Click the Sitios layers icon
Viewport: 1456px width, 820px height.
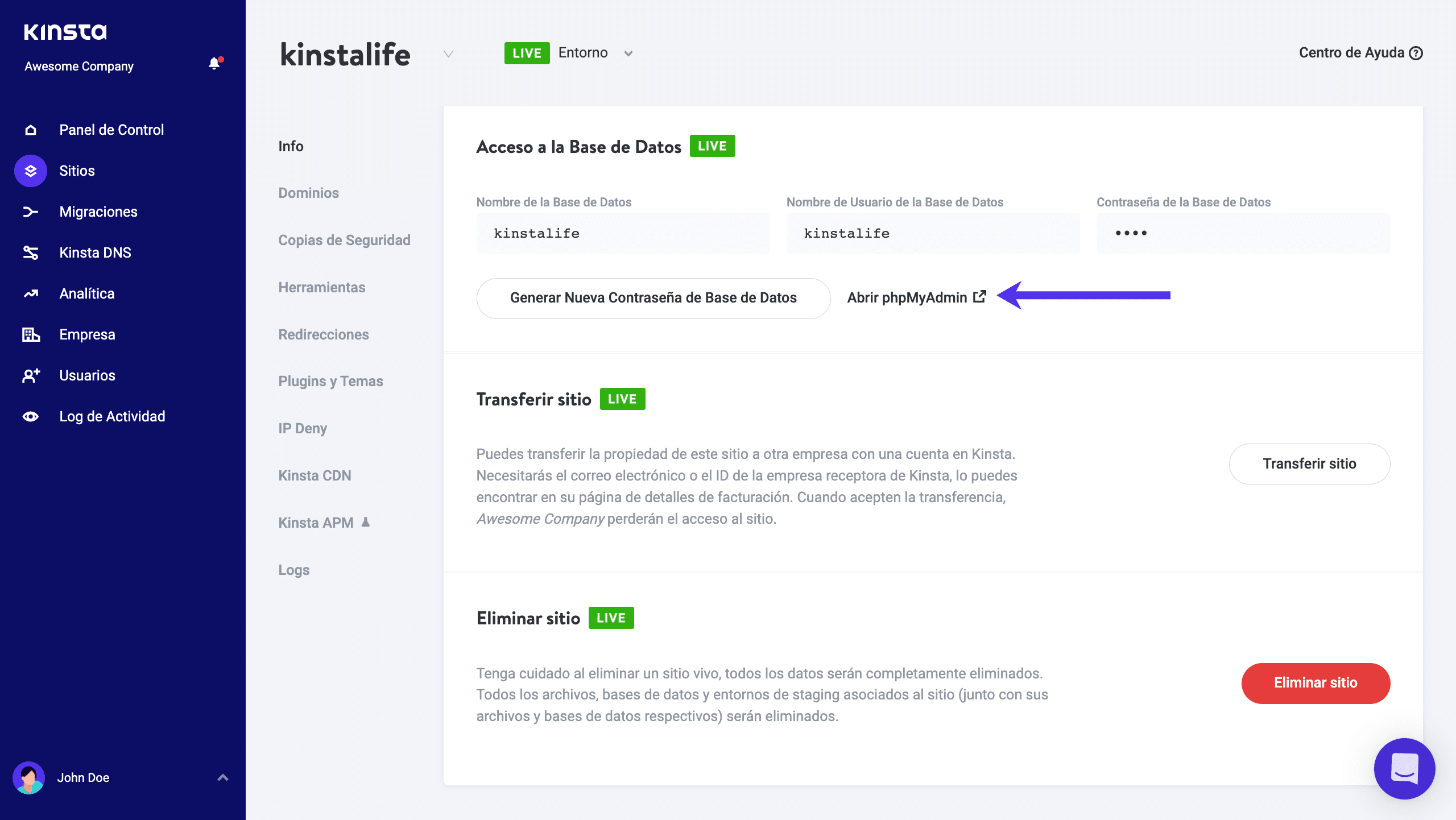31,171
